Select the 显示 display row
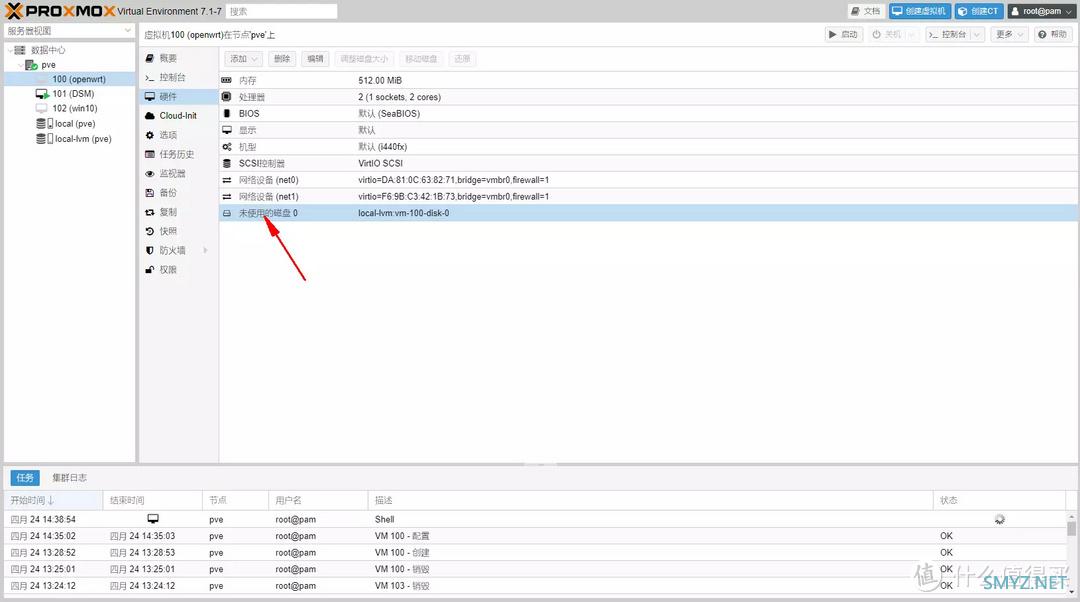1080x602 pixels. (x=649, y=130)
